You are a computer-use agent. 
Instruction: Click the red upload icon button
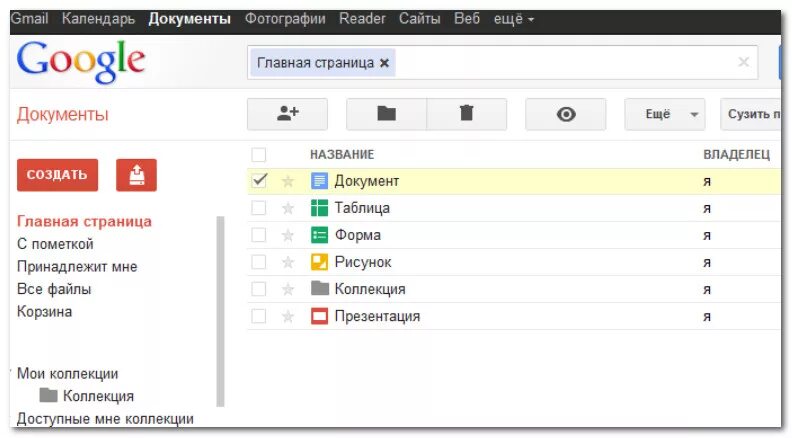click(136, 175)
